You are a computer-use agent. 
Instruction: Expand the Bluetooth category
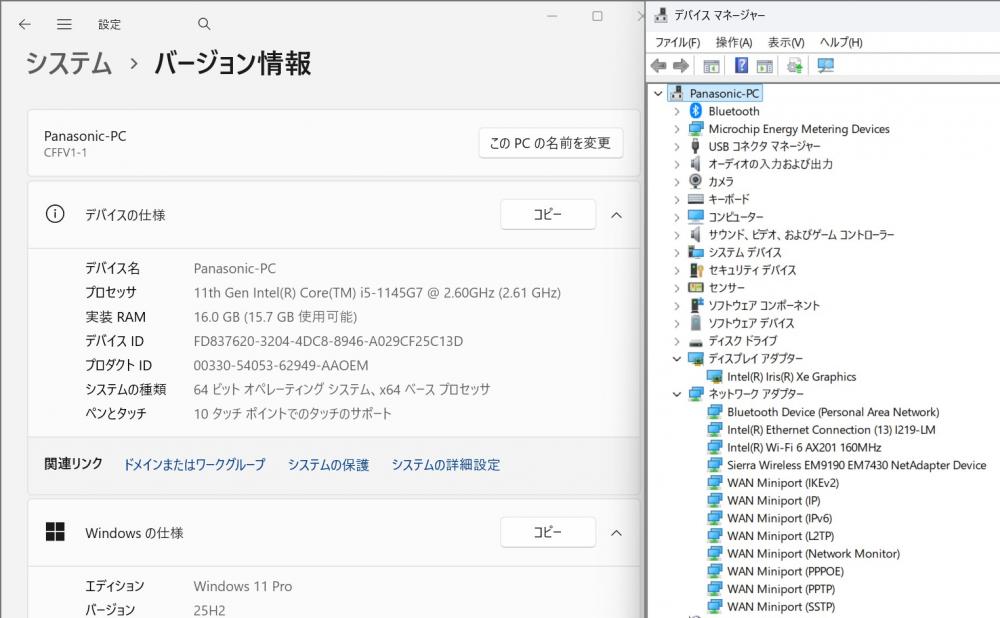pos(677,111)
